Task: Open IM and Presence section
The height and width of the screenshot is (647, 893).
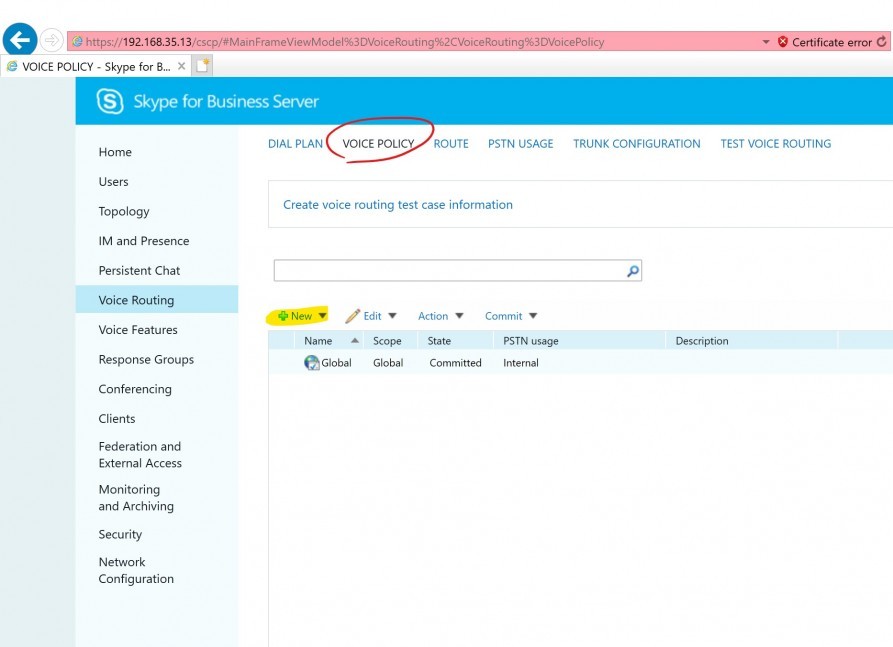Action: coord(144,241)
